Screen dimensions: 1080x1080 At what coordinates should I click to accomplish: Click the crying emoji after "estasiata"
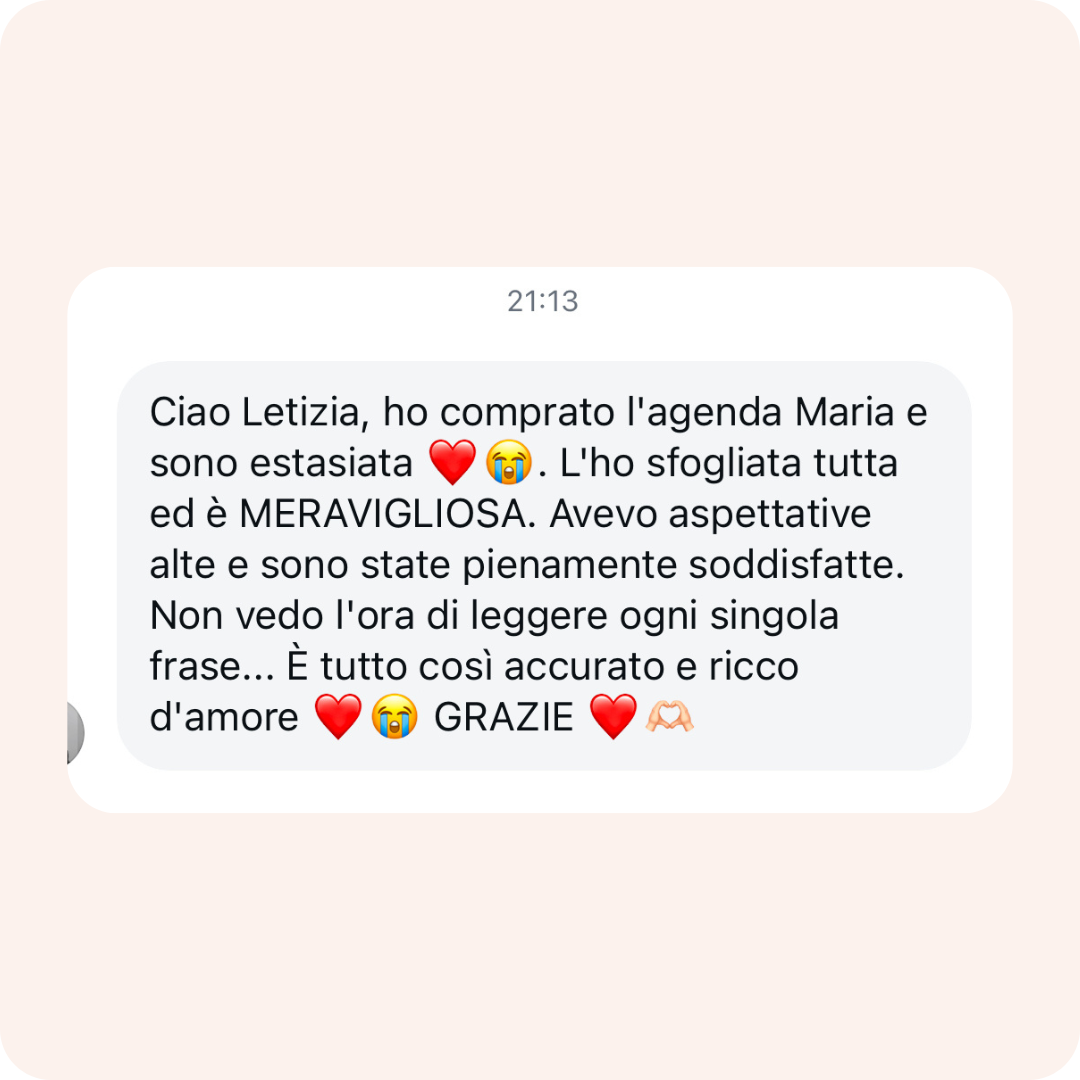tap(509, 462)
